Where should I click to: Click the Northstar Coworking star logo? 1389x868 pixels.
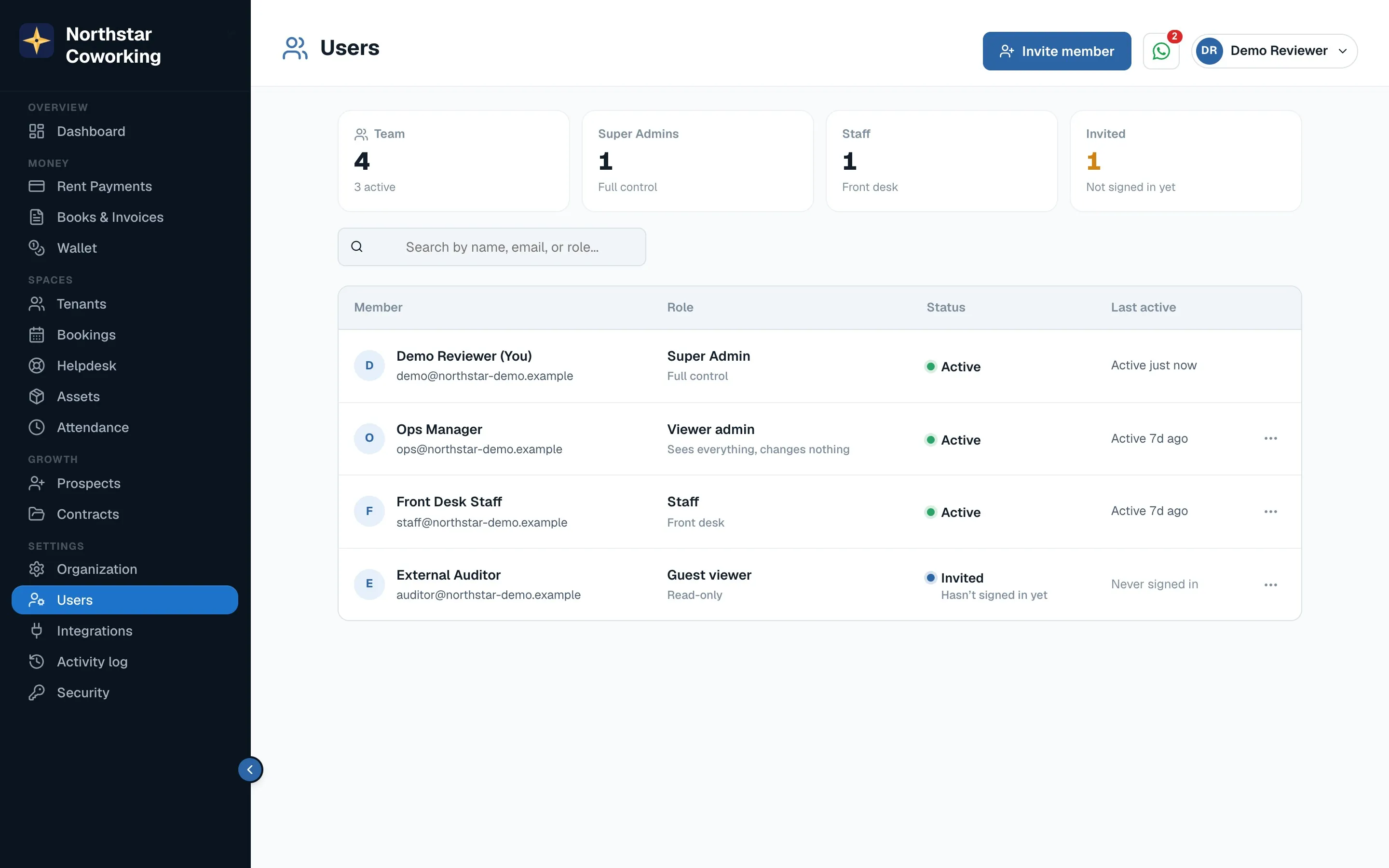[37, 41]
